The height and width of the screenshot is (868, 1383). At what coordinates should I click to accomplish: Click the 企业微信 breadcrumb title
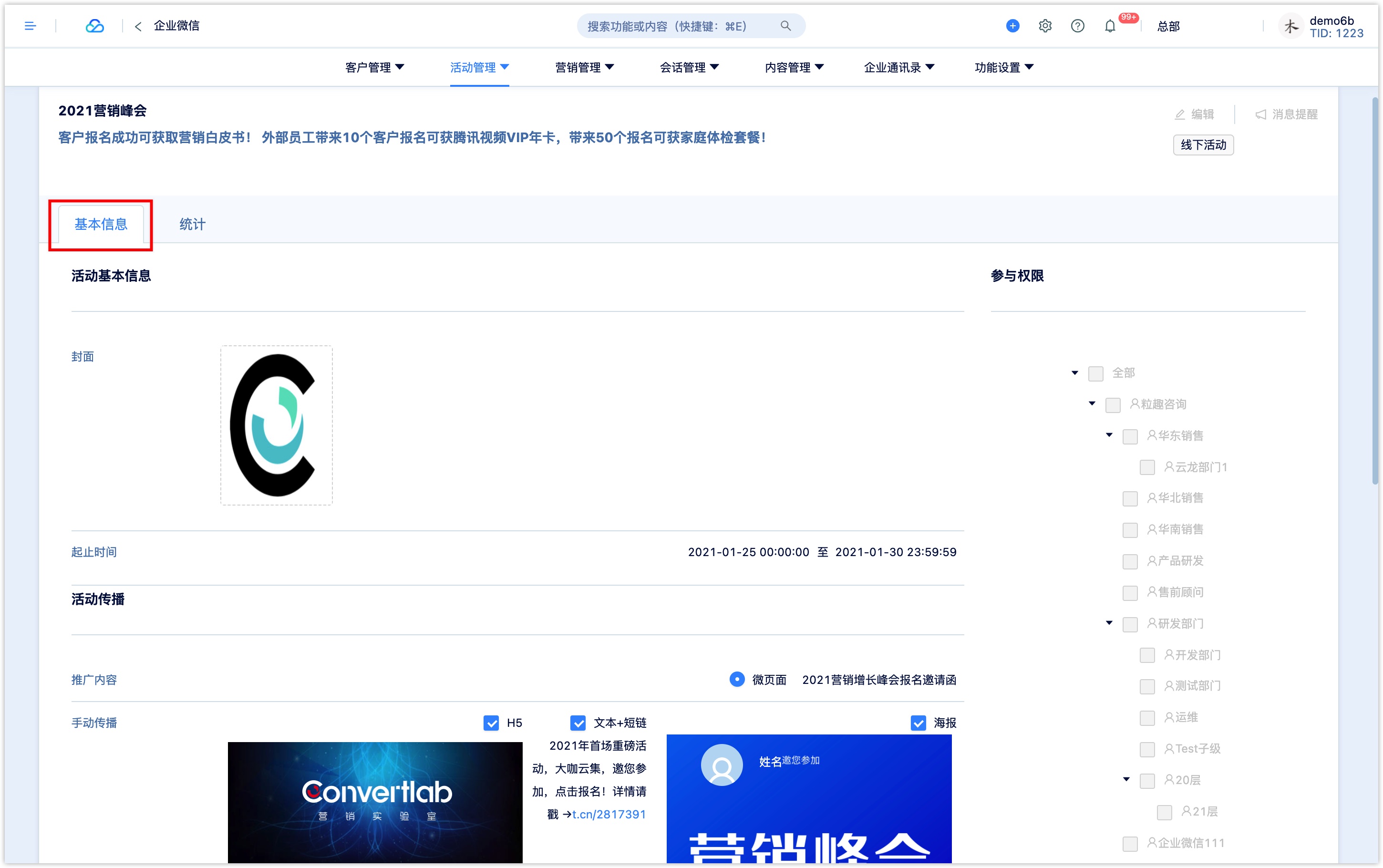point(177,26)
